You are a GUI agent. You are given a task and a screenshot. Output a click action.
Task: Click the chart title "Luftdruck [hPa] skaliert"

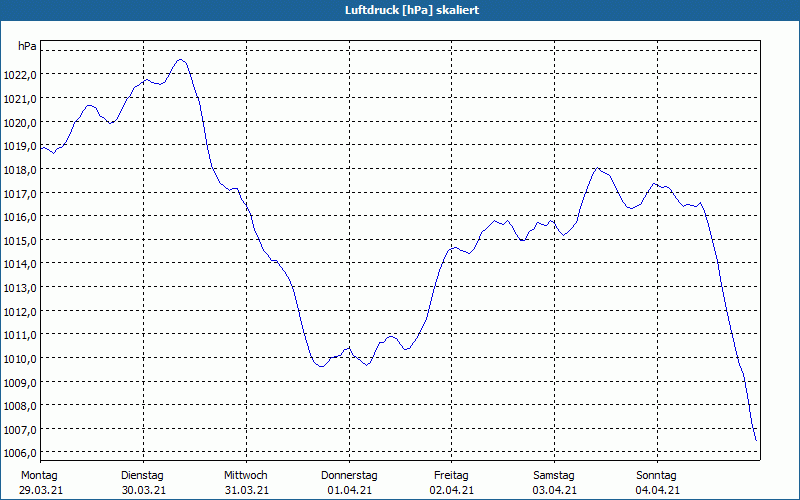click(x=412, y=10)
